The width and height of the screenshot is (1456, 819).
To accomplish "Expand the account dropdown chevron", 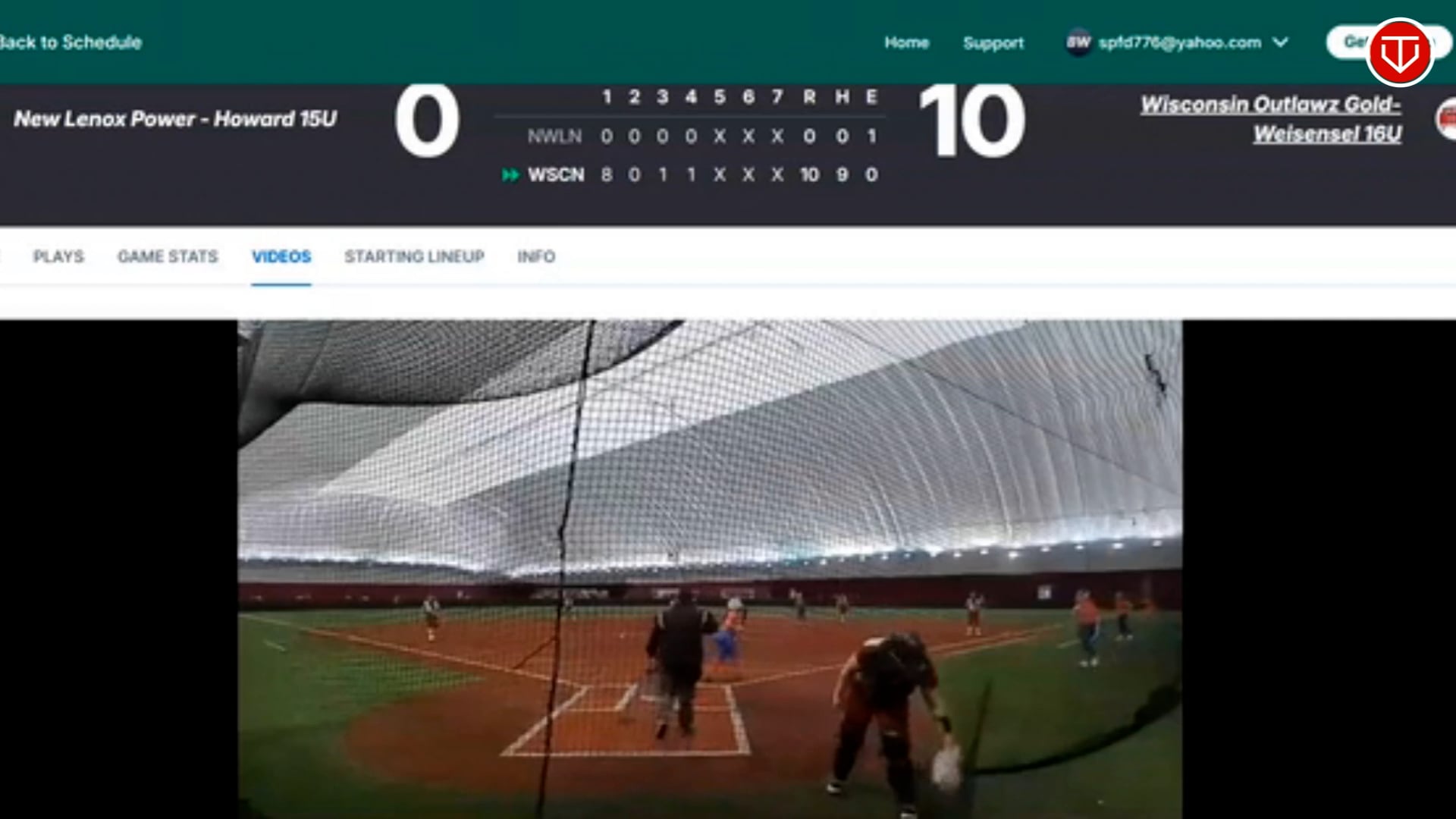I will coord(1281,42).
